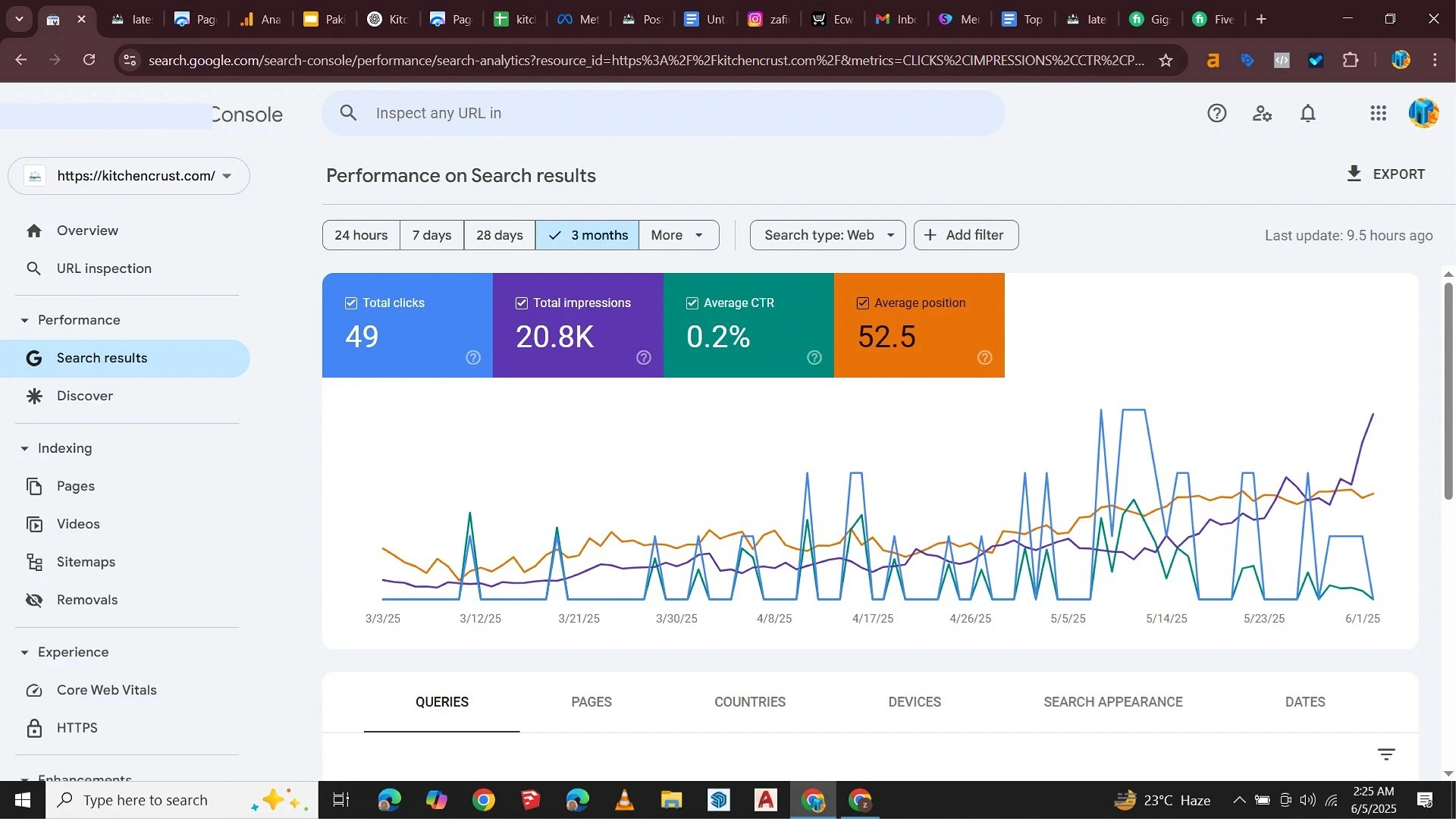Open the kitchencrust.com property dropdown

tap(129, 176)
